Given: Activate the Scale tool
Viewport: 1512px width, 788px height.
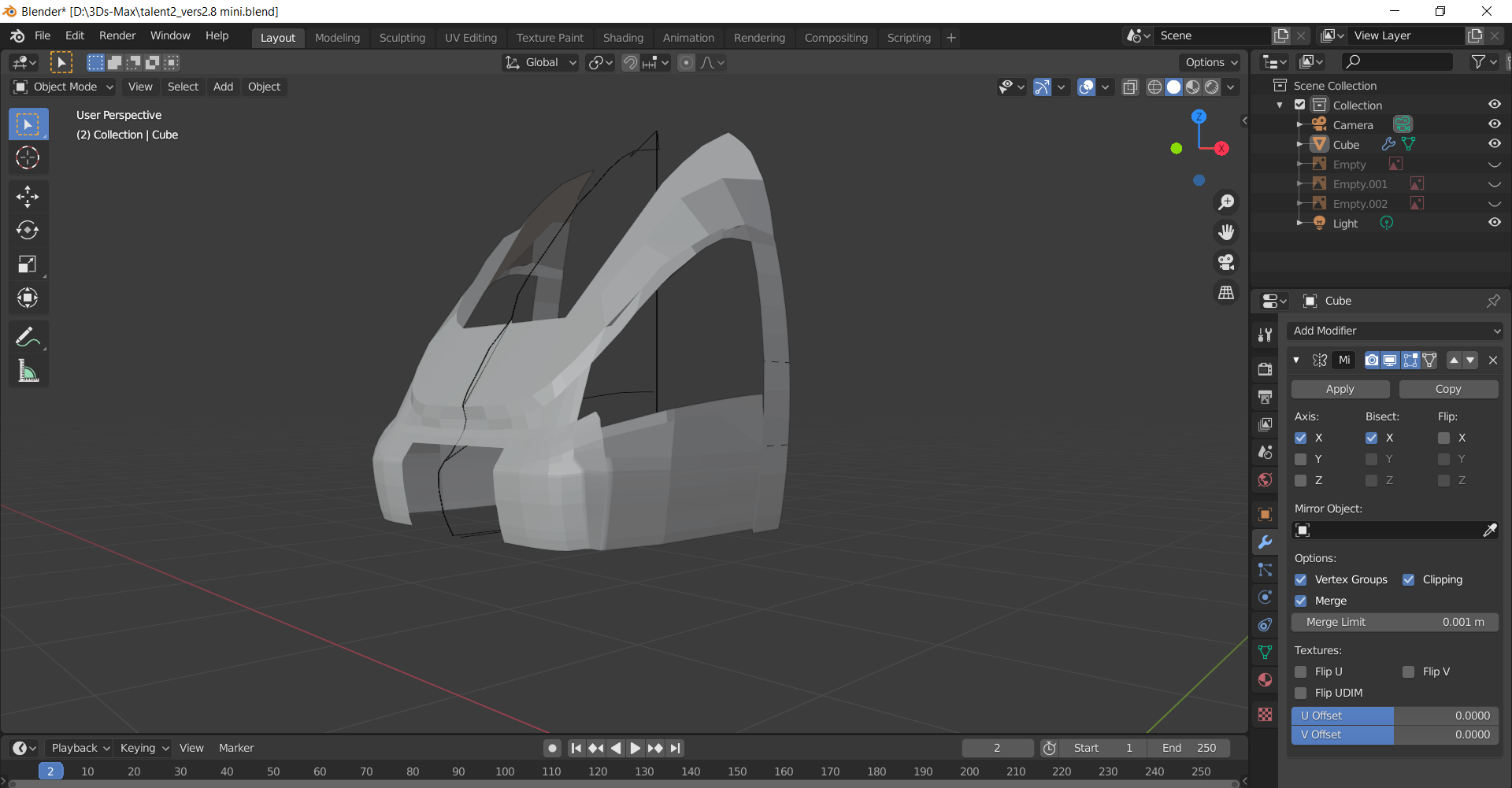Looking at the screenshot, I should tap(28, 264).
